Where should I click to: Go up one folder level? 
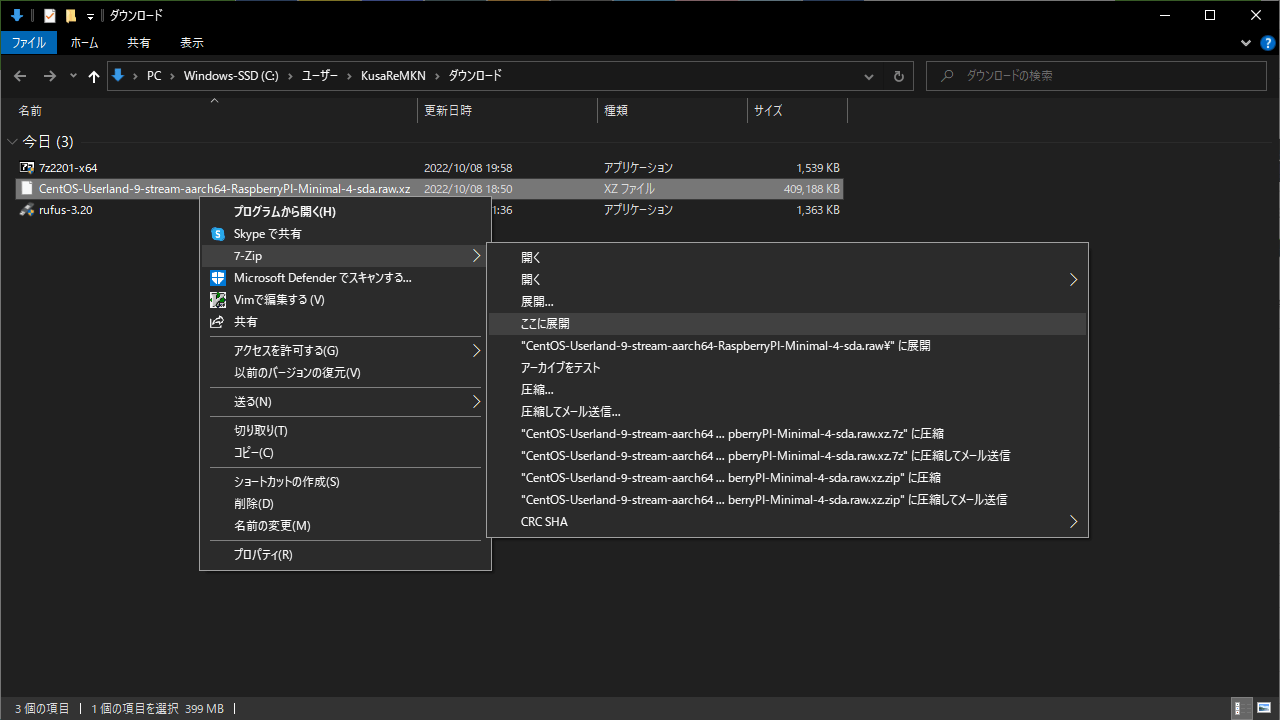[x=94, y=76]
